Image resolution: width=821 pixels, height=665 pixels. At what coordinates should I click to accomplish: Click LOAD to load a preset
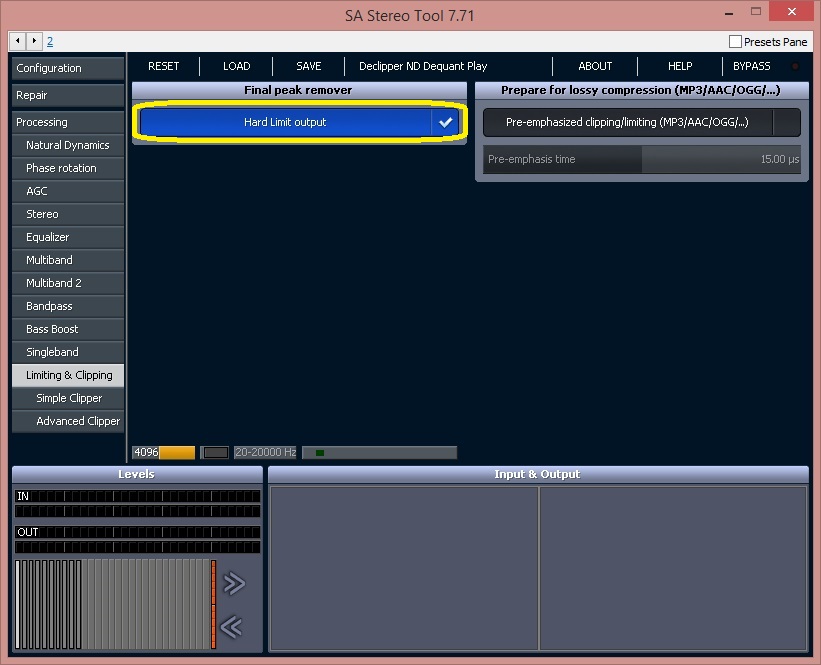tap(237, 66)
